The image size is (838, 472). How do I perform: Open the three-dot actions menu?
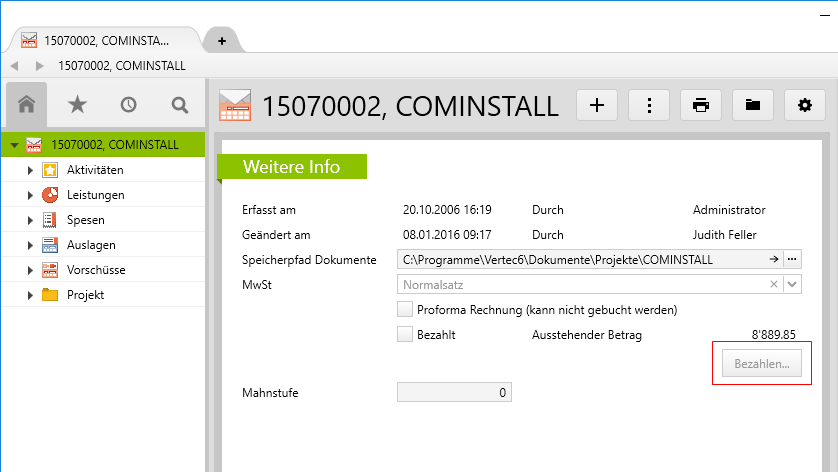[x=649, y=105]
